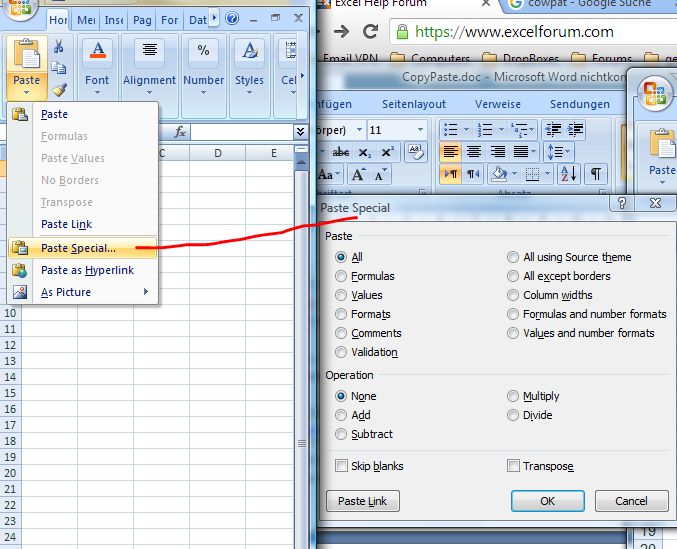Screen dimensions: 677x549
Task: Select the Formats radio button
Action: tap(341, 314)
